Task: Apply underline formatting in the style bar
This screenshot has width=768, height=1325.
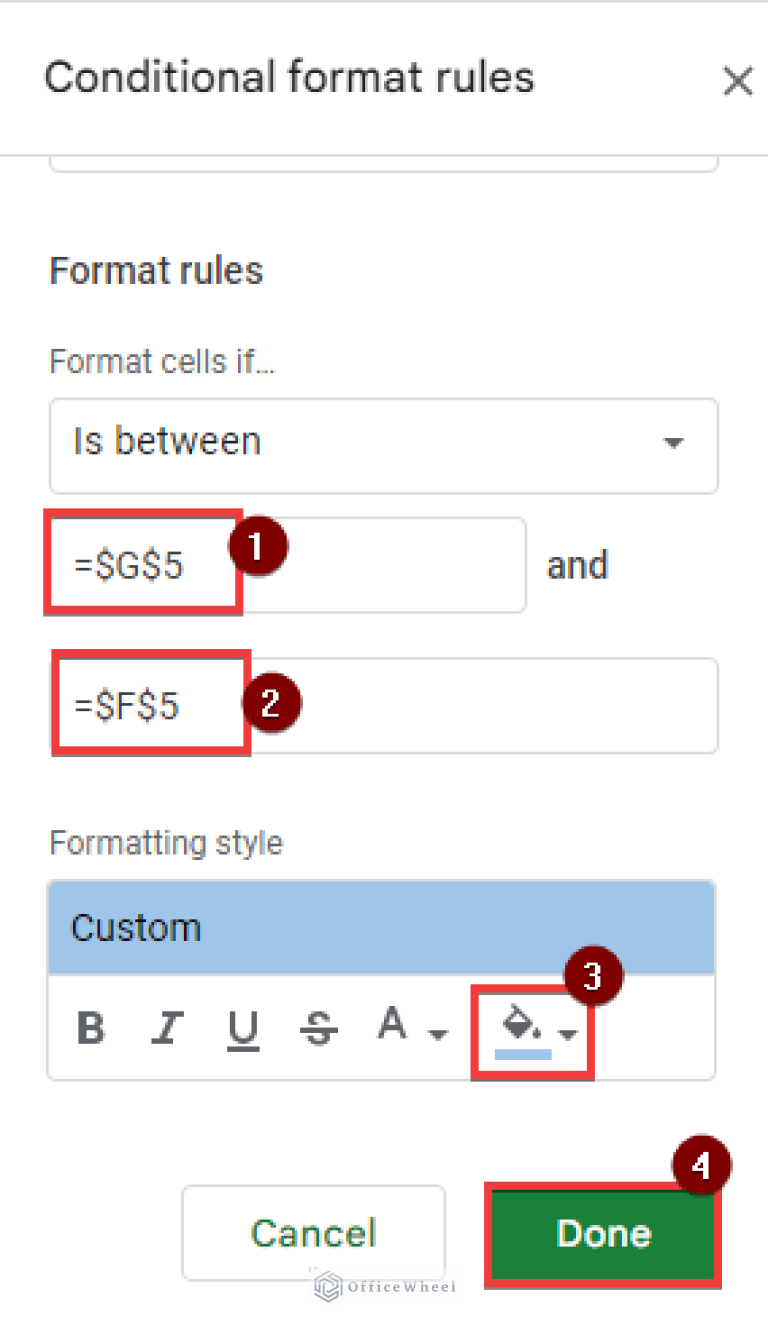Action: (x=243, y=1025)
